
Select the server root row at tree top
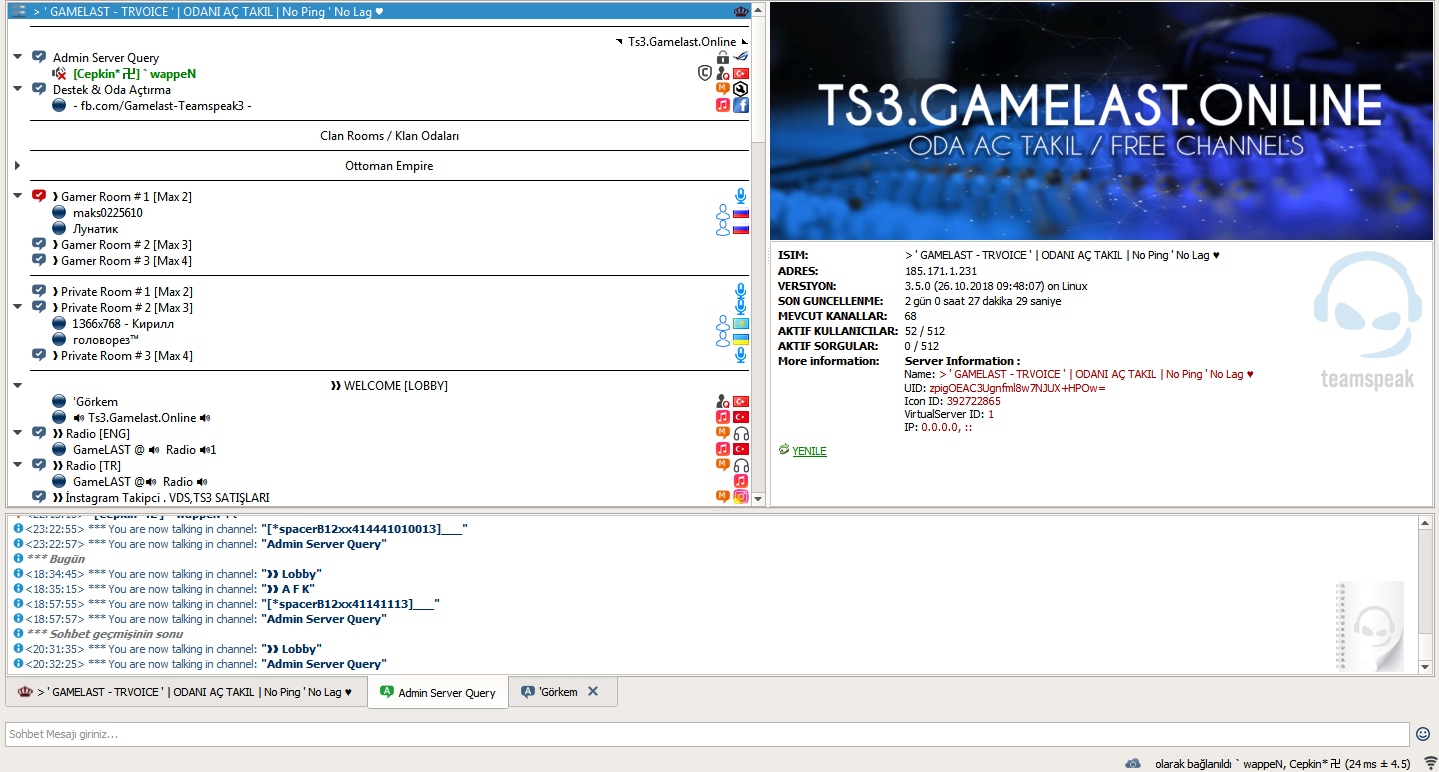tap(380, 11)
